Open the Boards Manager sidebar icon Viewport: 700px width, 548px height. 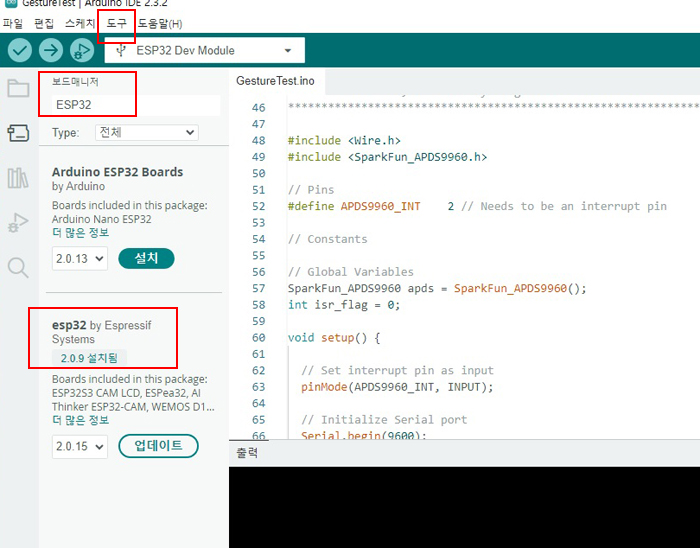[18, 133]
